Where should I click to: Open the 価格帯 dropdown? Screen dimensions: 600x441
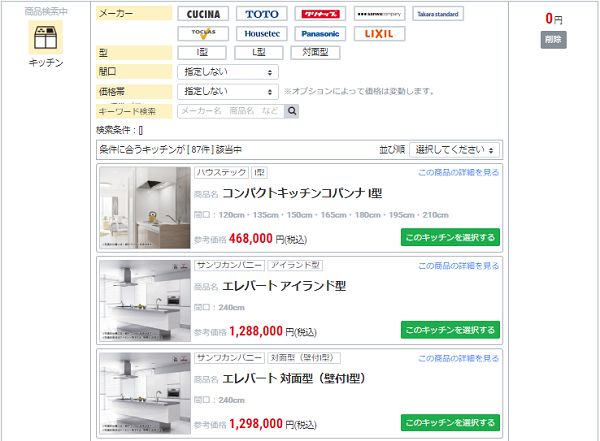[228, 91]
